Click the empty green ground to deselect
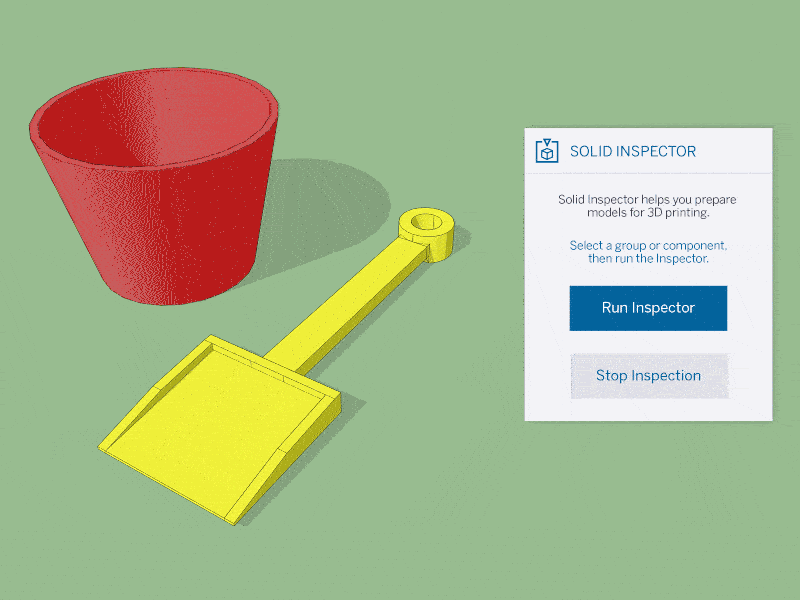Image resolution: width=800 pixels, height=600 pixels. pyautogui.click(x=510, y=510)
